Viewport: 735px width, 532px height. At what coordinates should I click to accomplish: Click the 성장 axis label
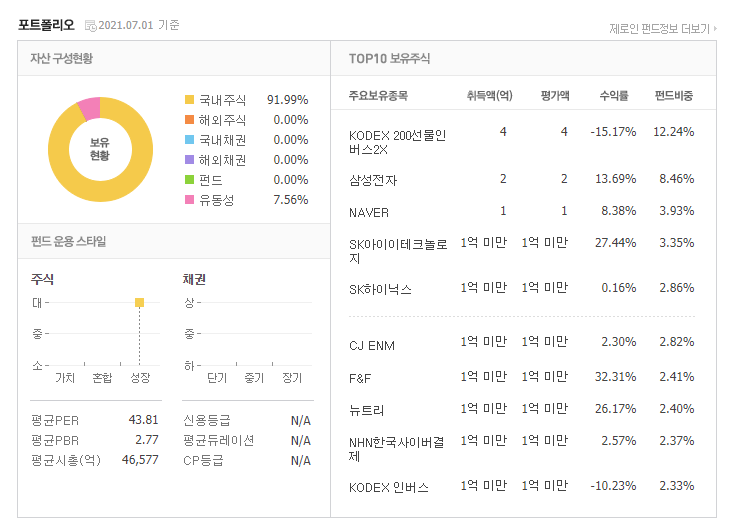pyautogui.click(x=140, y=378)
